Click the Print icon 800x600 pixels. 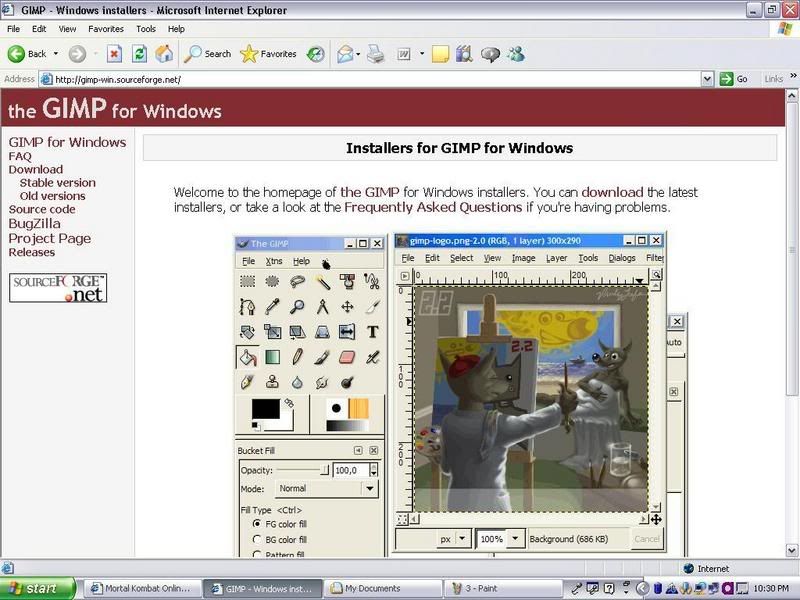pyautogui.click(x=376, y=54)
